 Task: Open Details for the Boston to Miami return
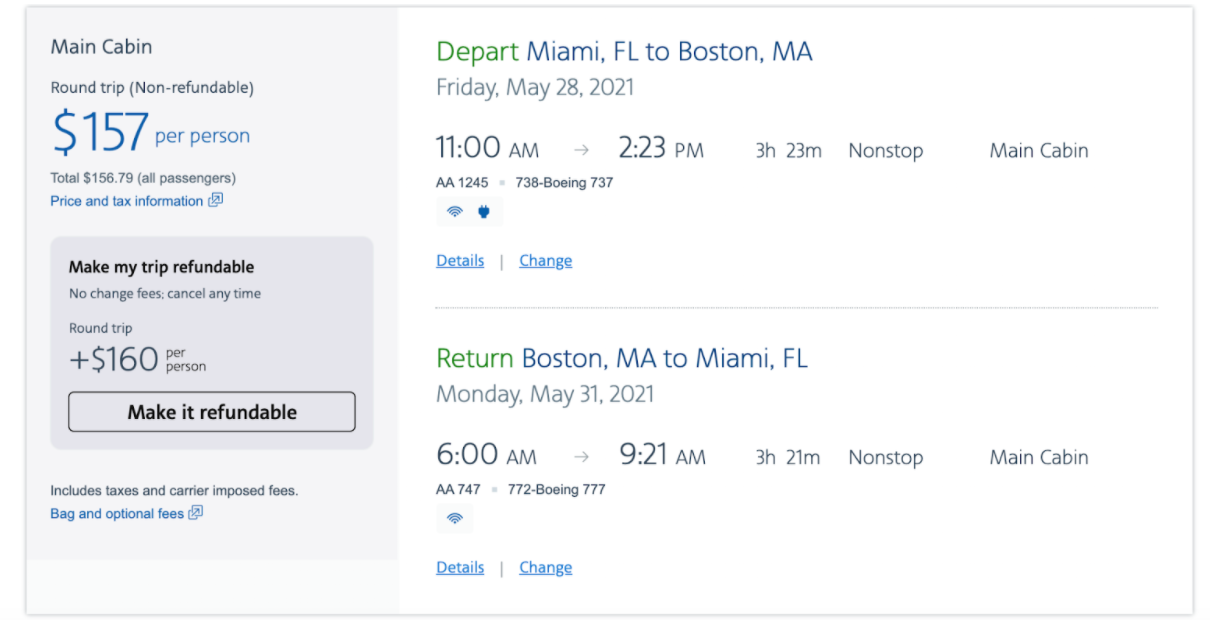pyautogui.click(x=460, y=567)
